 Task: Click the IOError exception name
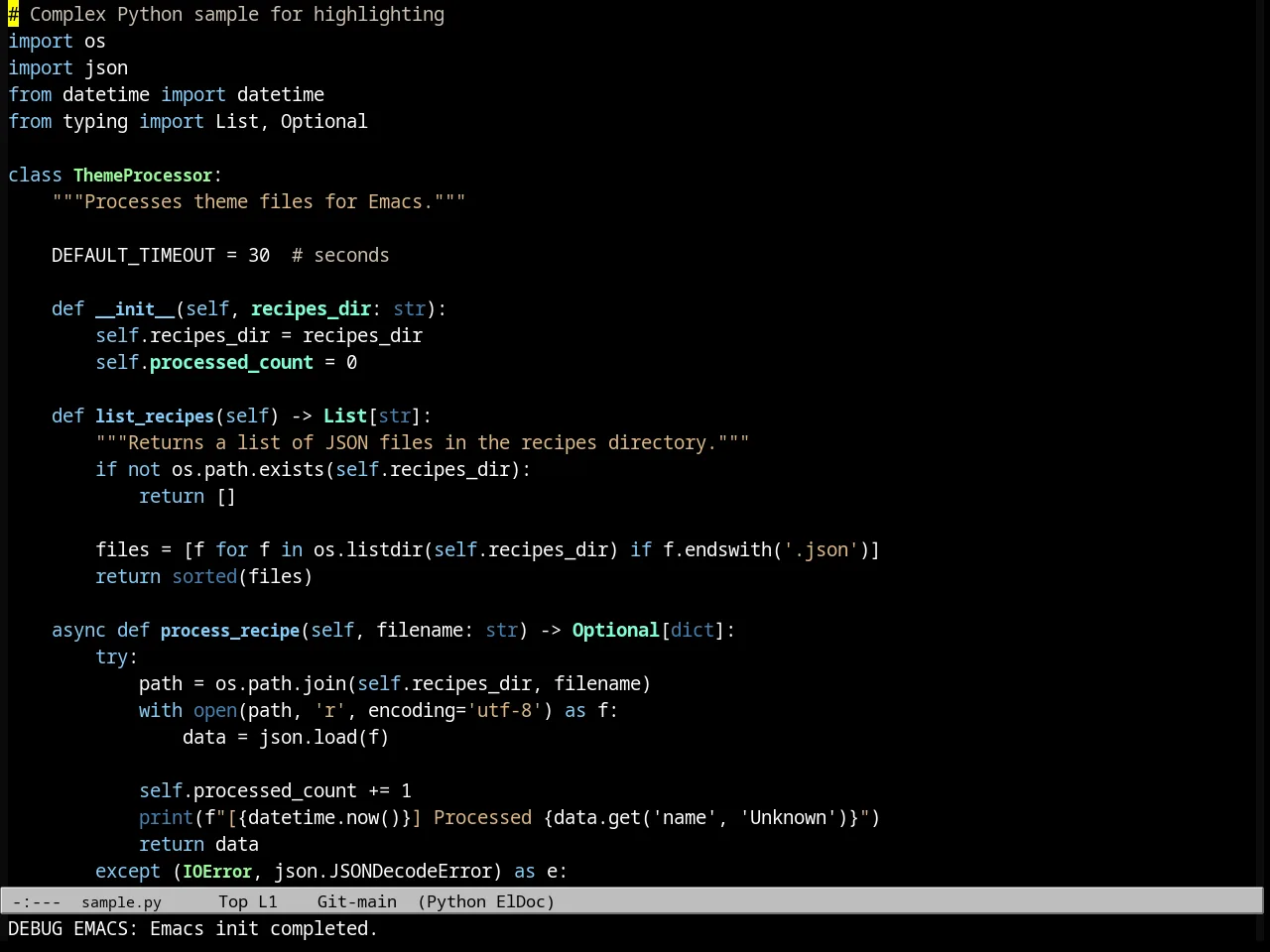(217, 871)
